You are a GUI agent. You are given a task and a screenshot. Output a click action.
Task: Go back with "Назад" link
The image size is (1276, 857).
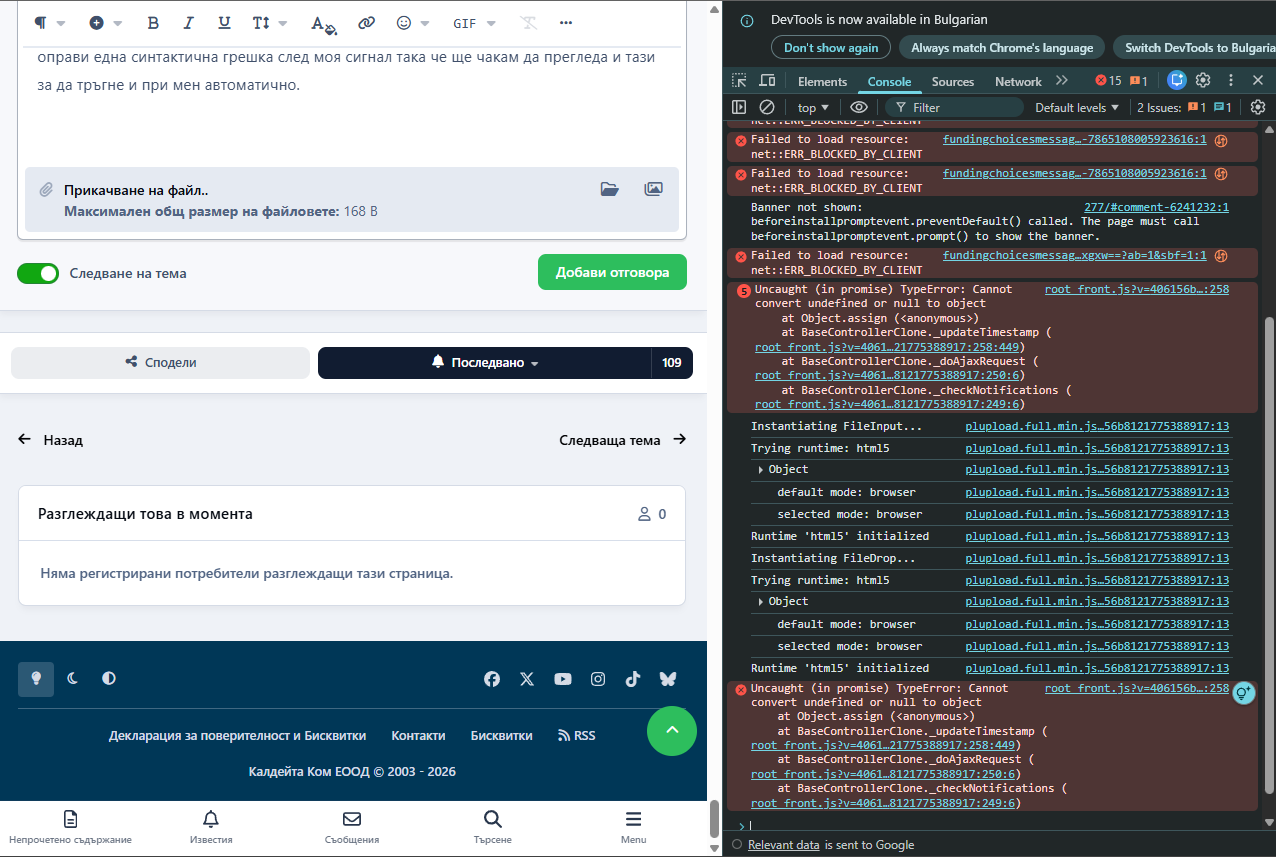(51, 440)
